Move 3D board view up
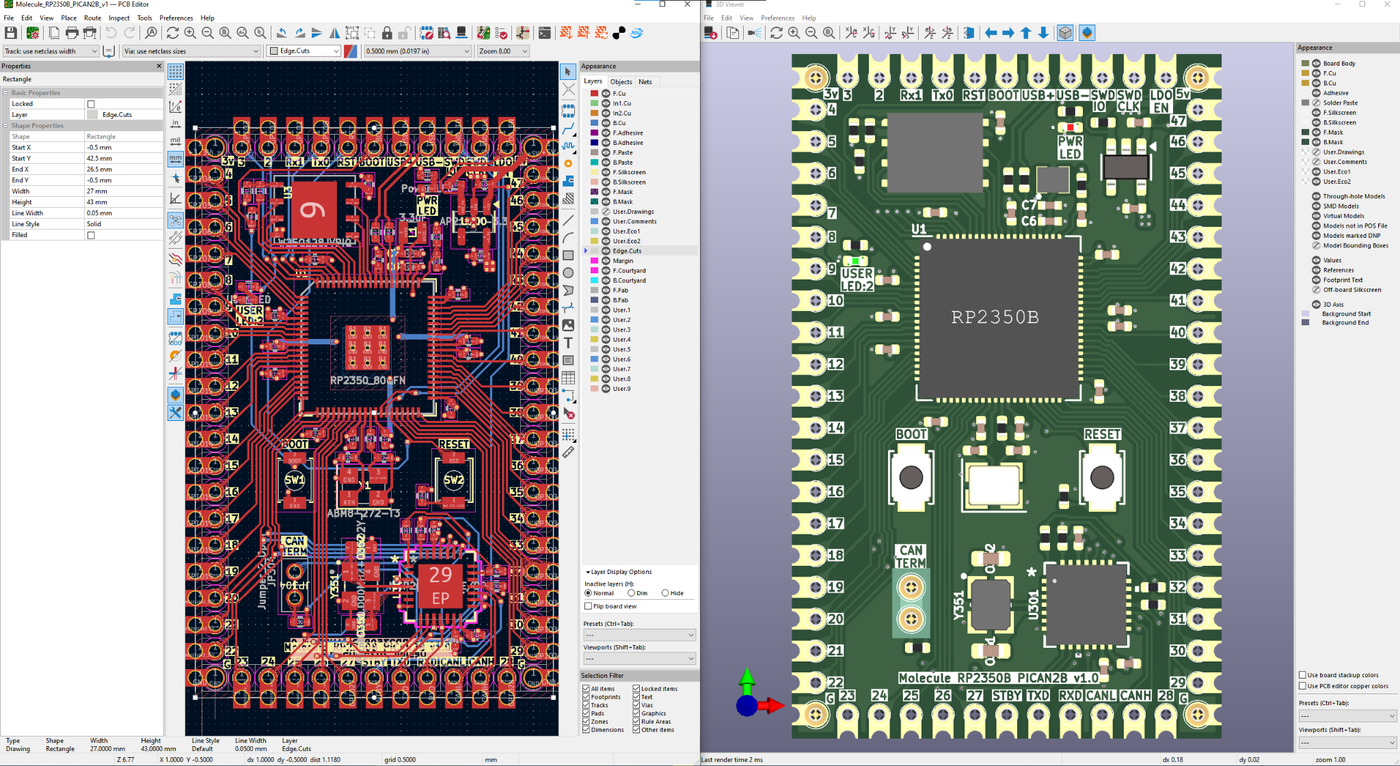 tap(1026, 33)
